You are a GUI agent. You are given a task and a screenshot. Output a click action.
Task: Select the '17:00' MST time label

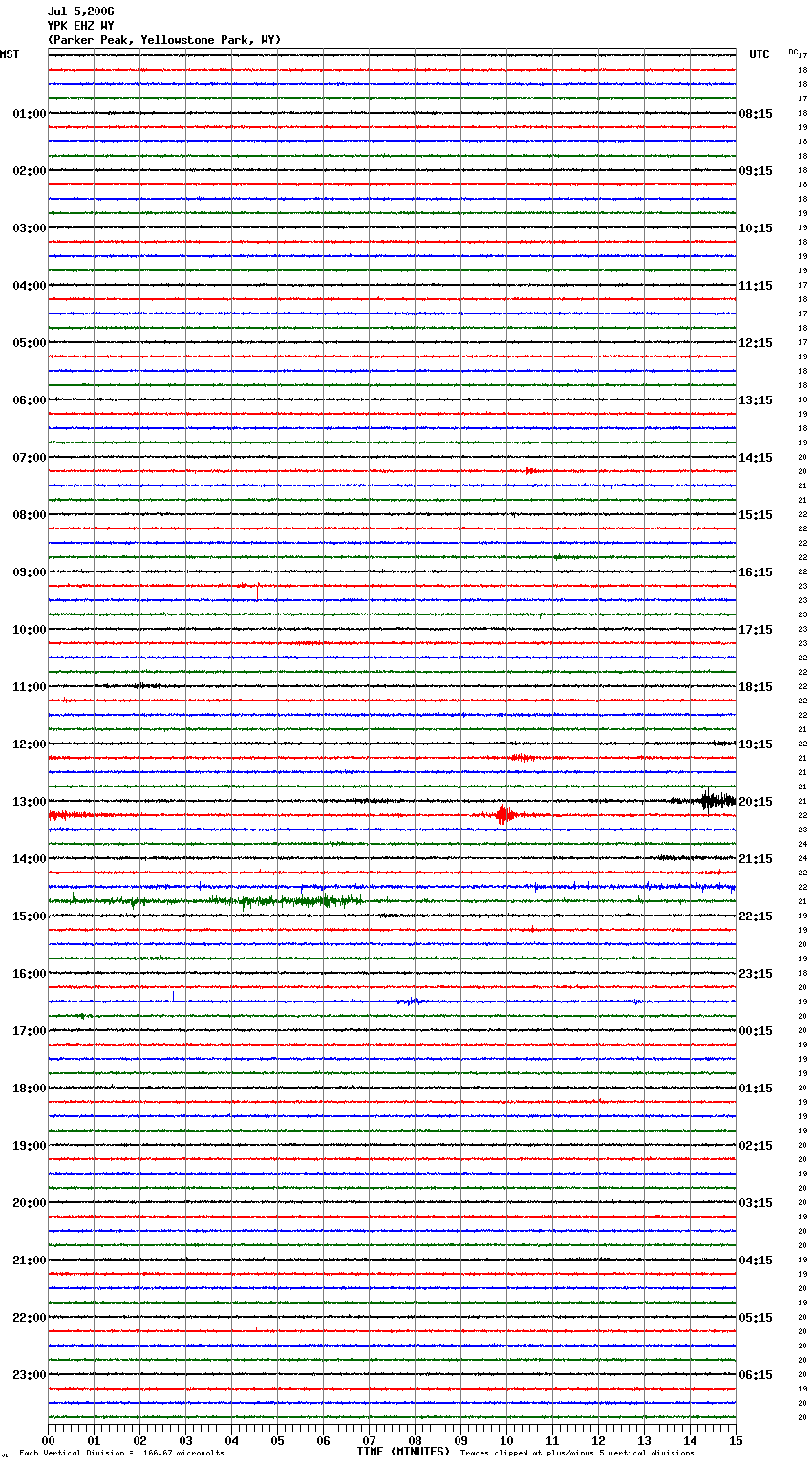pyautogui.click(x=30, y=1031)
